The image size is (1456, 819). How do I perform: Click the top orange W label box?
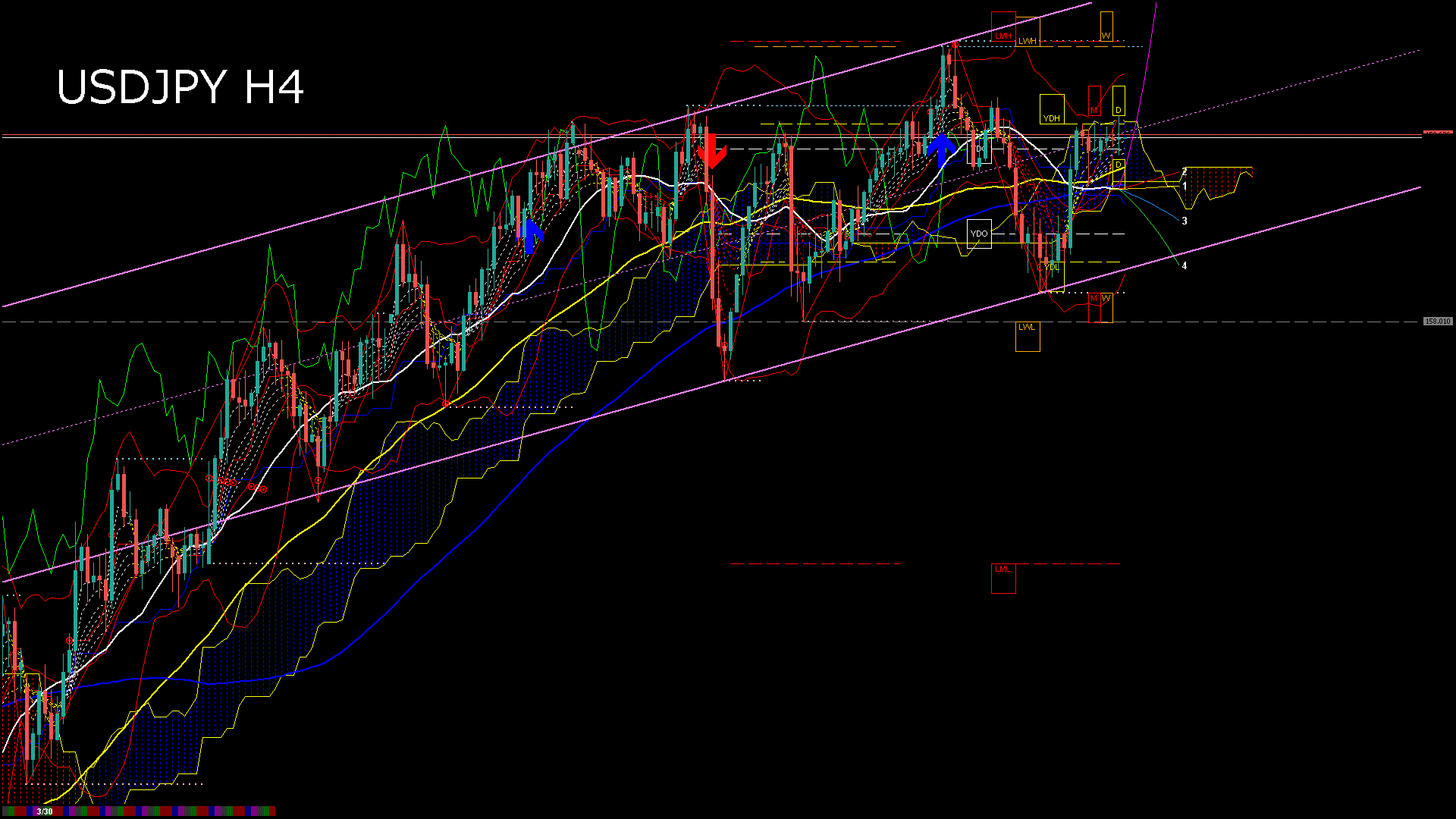pos(1106,27)
